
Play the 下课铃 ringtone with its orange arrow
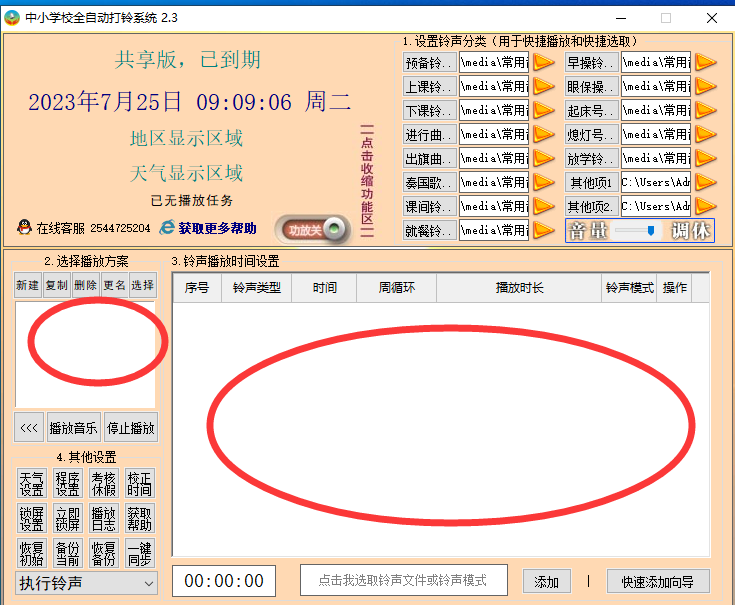click(543, 110)
